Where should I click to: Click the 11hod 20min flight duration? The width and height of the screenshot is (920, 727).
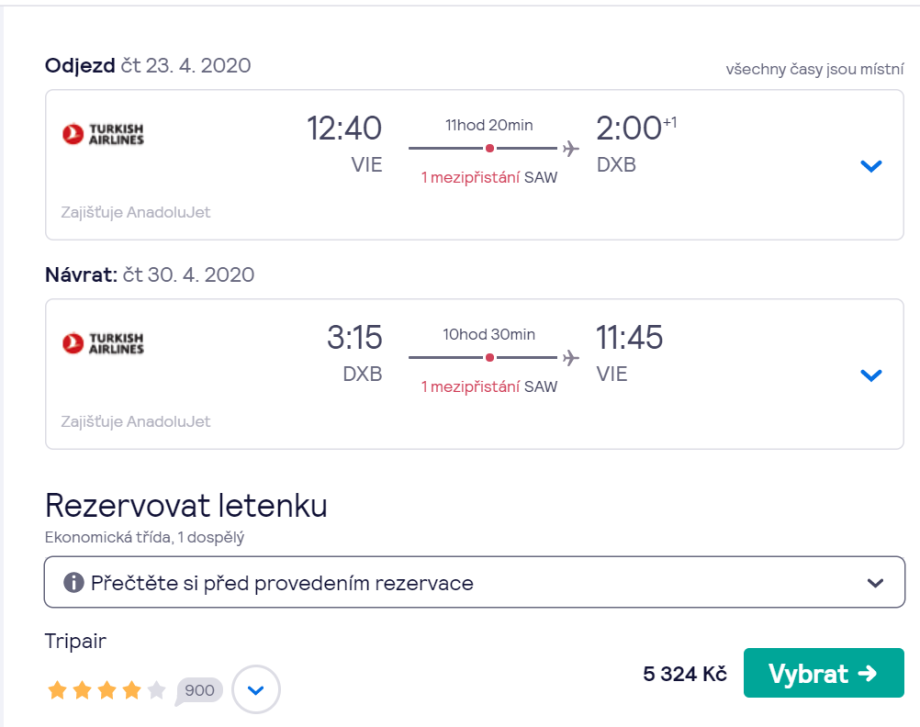[x=489, y=125]
